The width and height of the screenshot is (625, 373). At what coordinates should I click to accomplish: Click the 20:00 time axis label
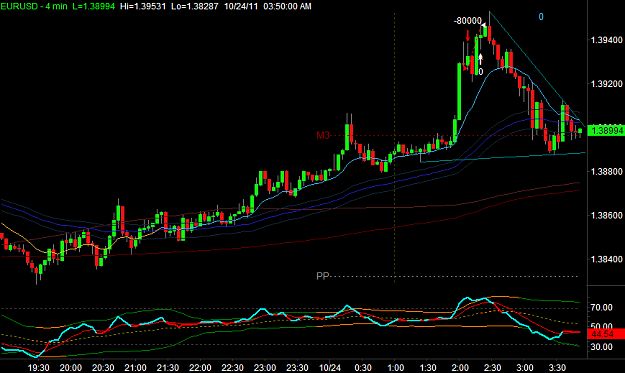click(71, 367)
